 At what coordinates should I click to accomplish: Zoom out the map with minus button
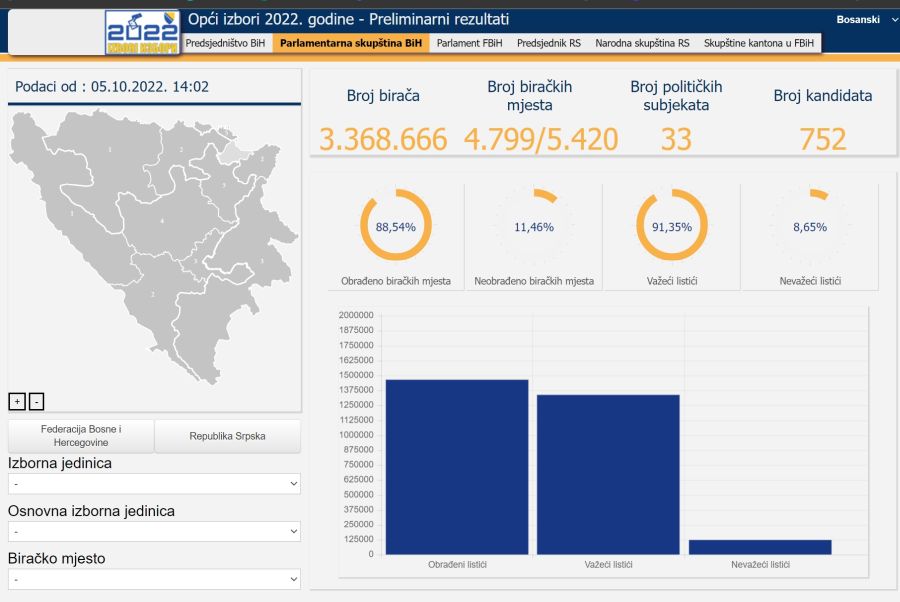coord(36,401)
